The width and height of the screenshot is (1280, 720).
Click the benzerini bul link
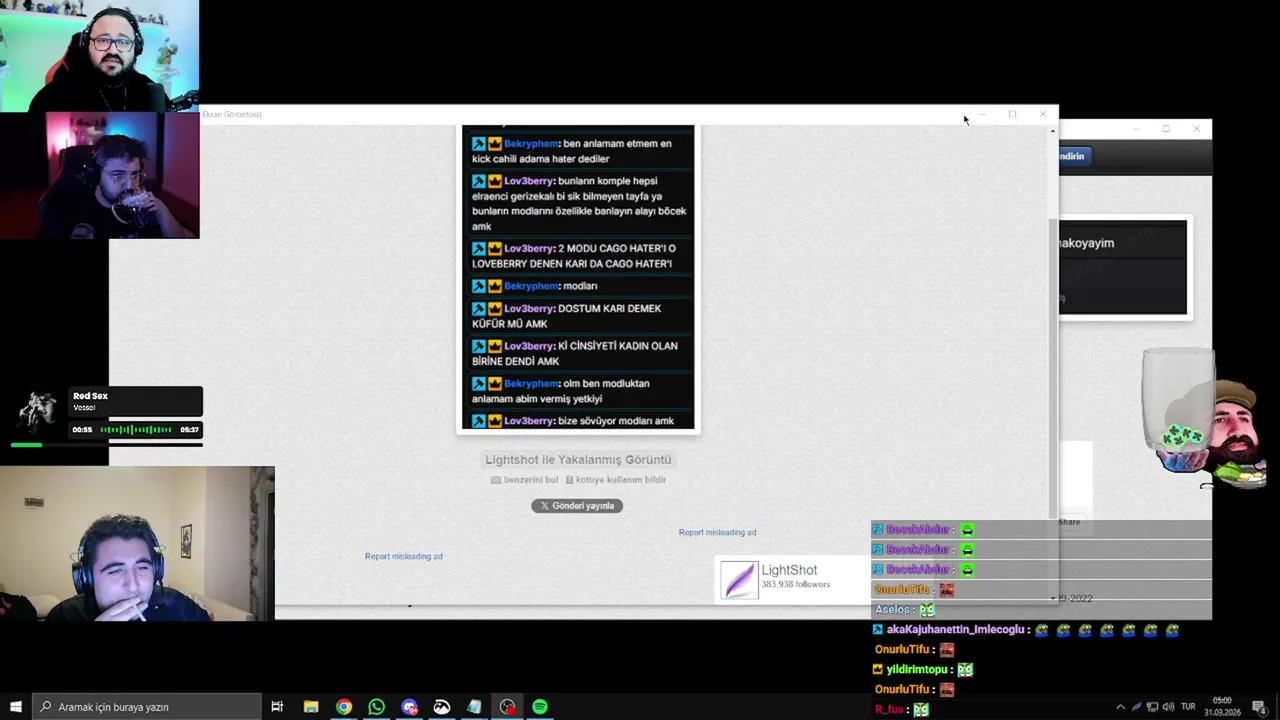(530, 480)
